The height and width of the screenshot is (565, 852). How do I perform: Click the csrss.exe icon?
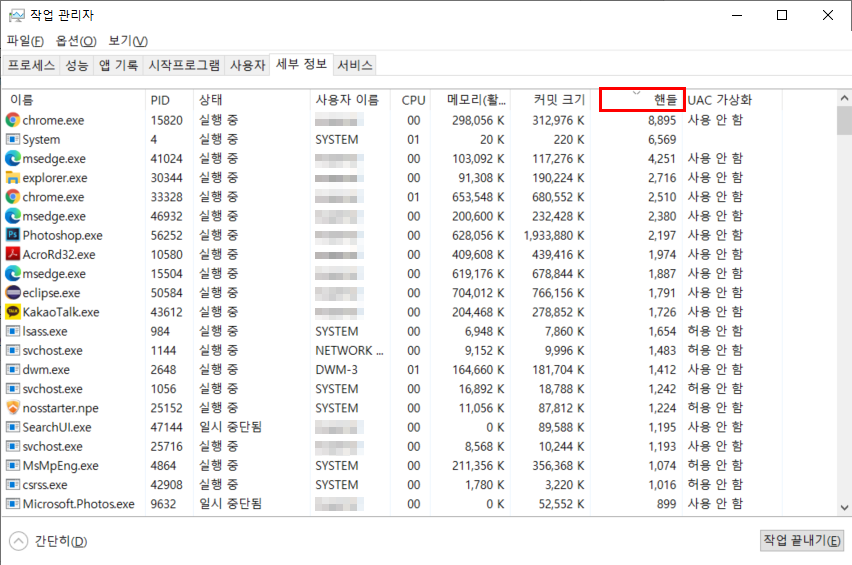(13, 485)
